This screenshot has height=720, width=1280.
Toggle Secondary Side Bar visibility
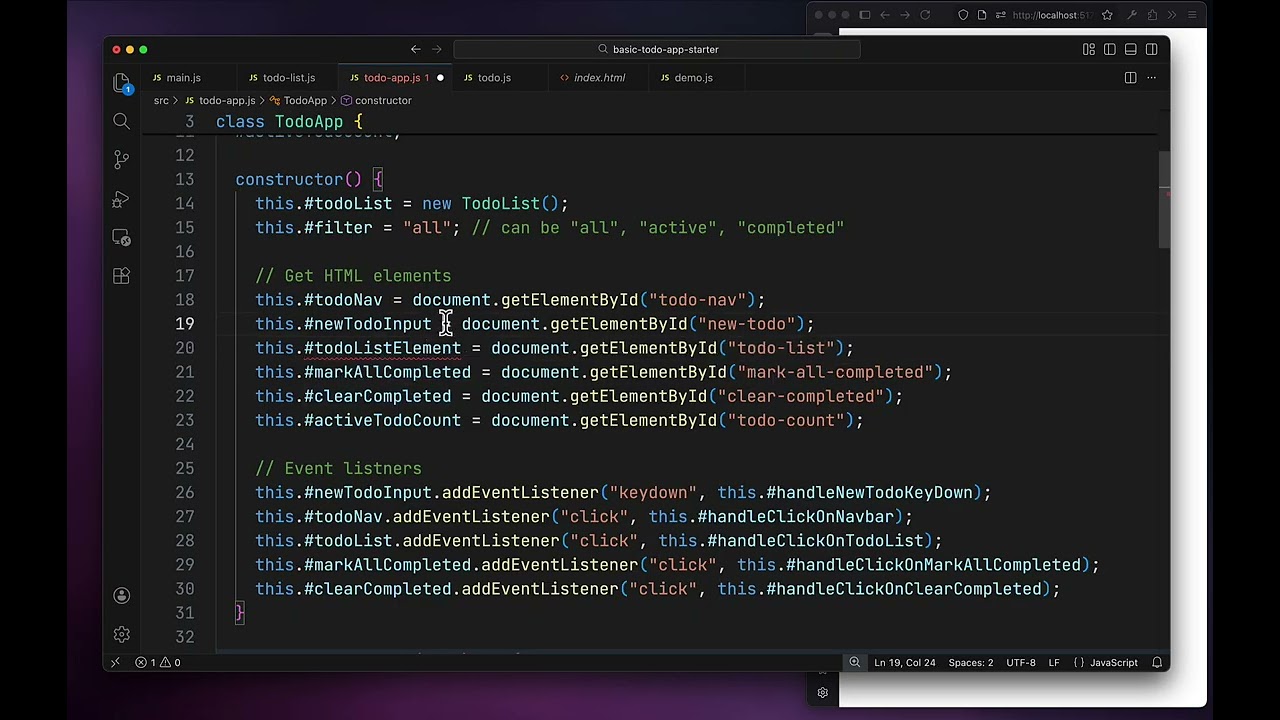[1152, 49]
